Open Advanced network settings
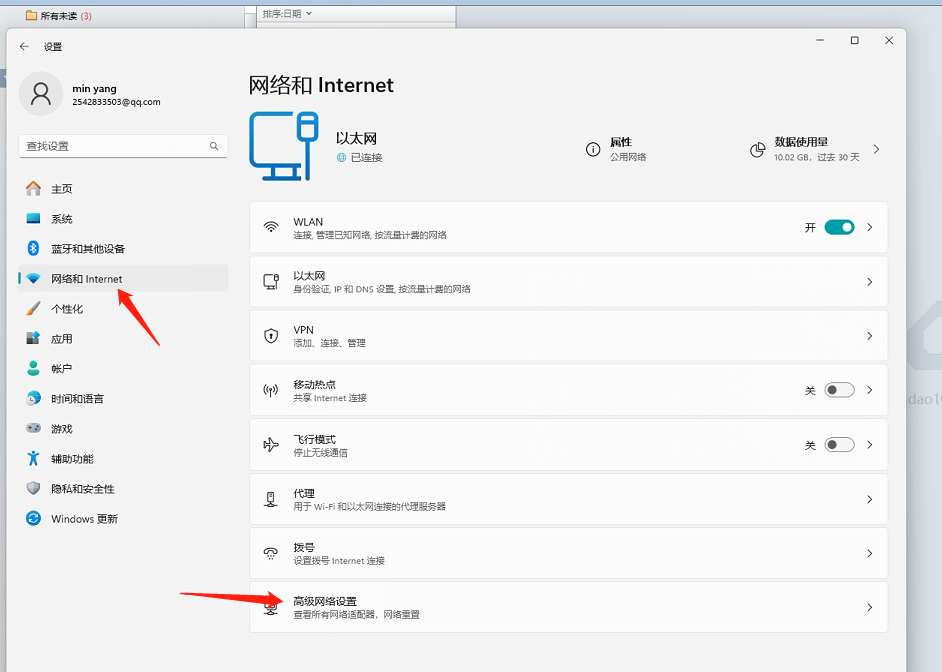942x672 pixels. (x=568, y=607)
